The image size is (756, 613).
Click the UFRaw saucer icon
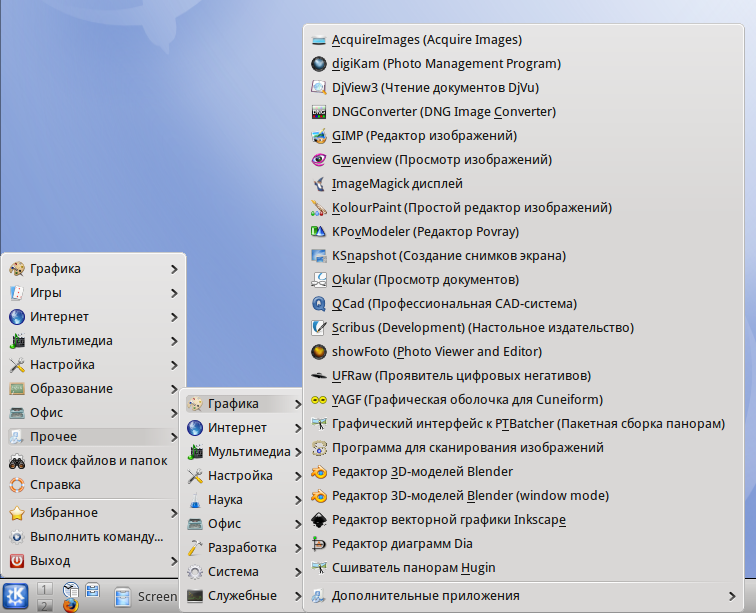[x=319, y=376]
